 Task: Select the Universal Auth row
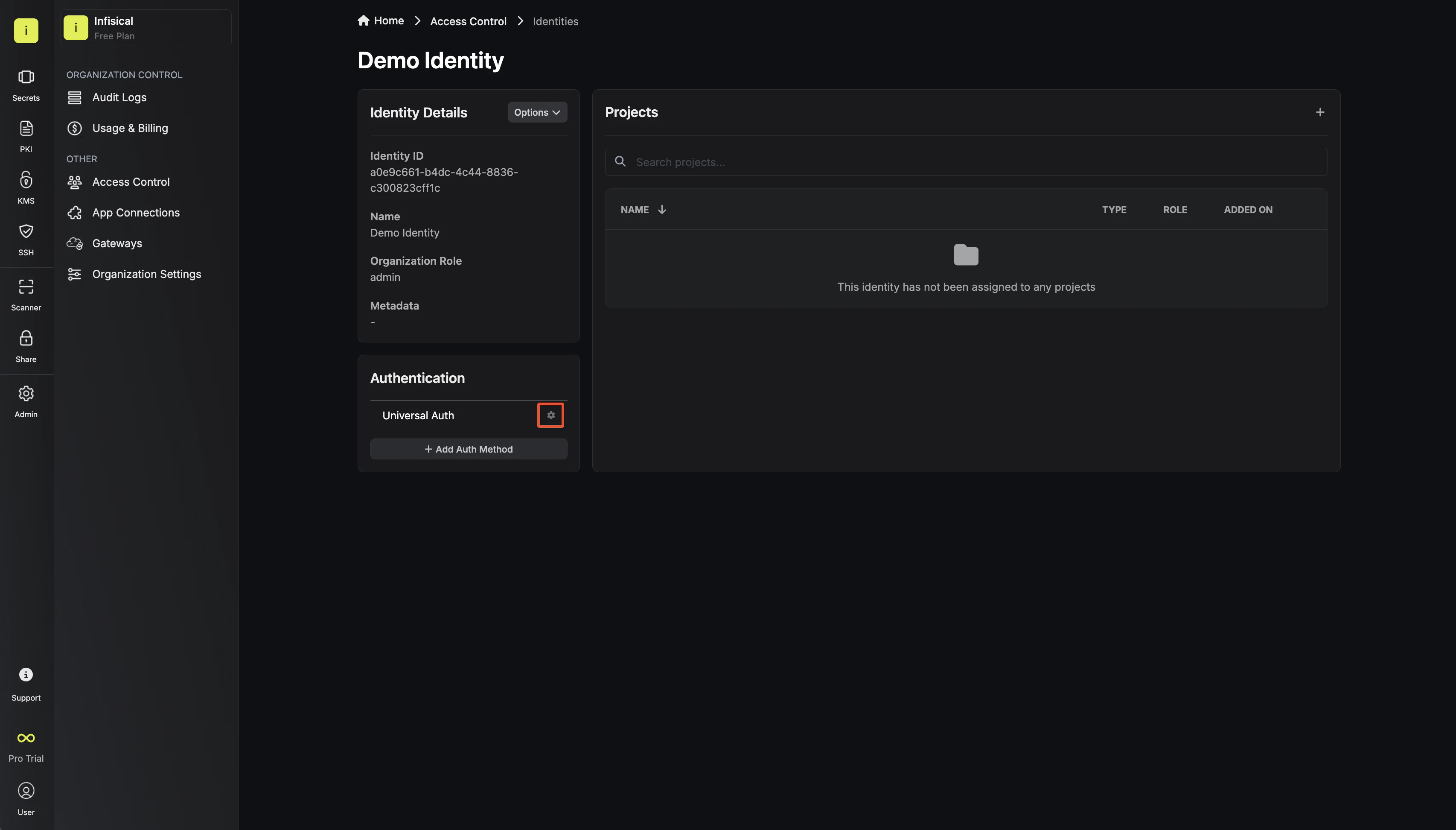(x=468, y=415)
